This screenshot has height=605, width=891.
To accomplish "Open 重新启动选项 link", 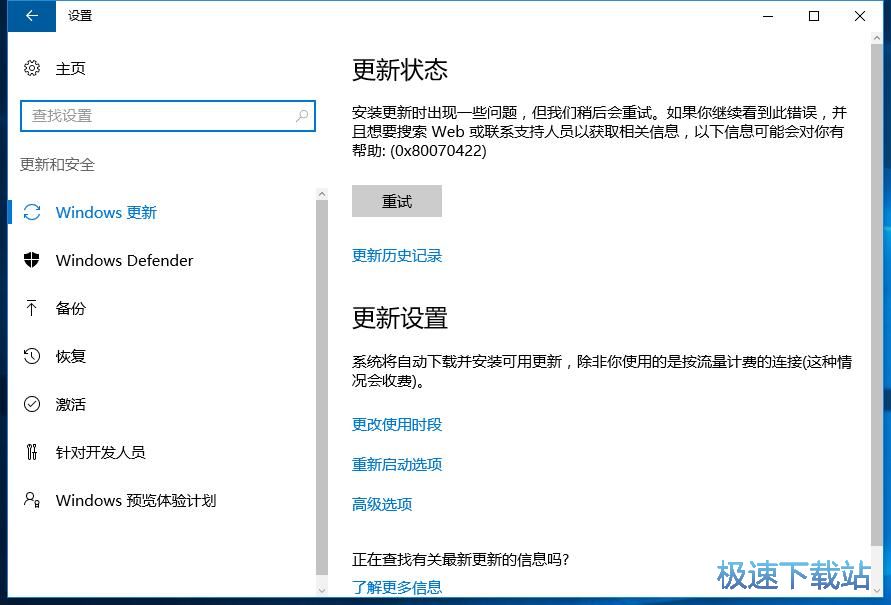I will click(397, 464).
